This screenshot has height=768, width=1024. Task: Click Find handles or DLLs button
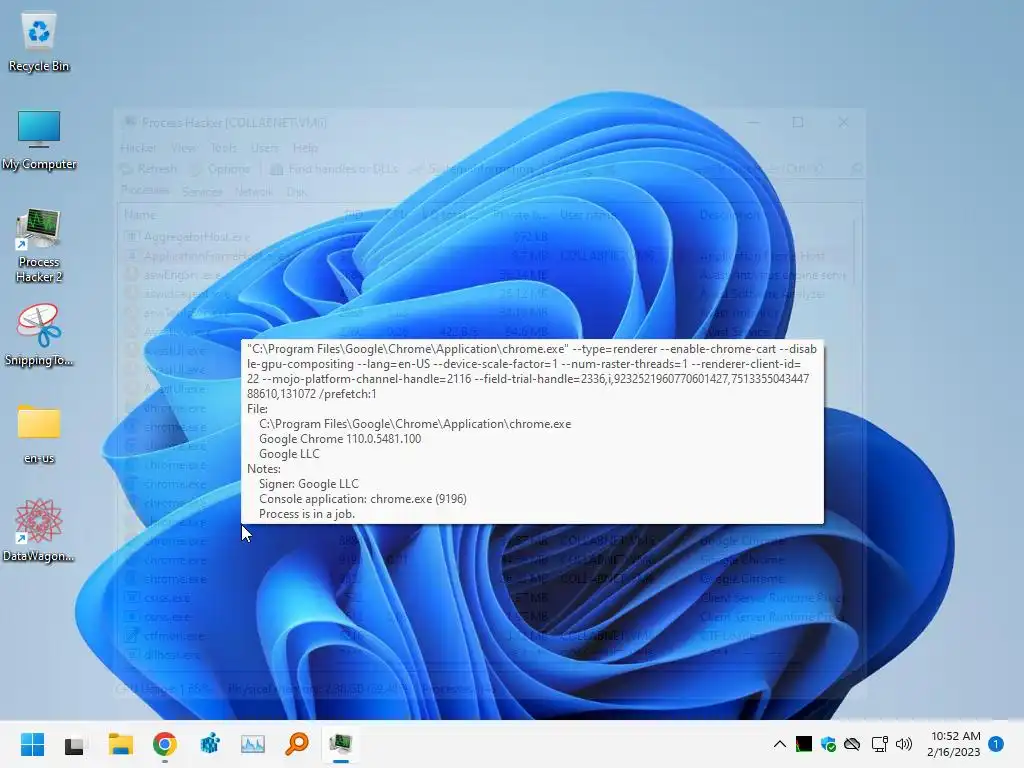(x=334, y=168)
